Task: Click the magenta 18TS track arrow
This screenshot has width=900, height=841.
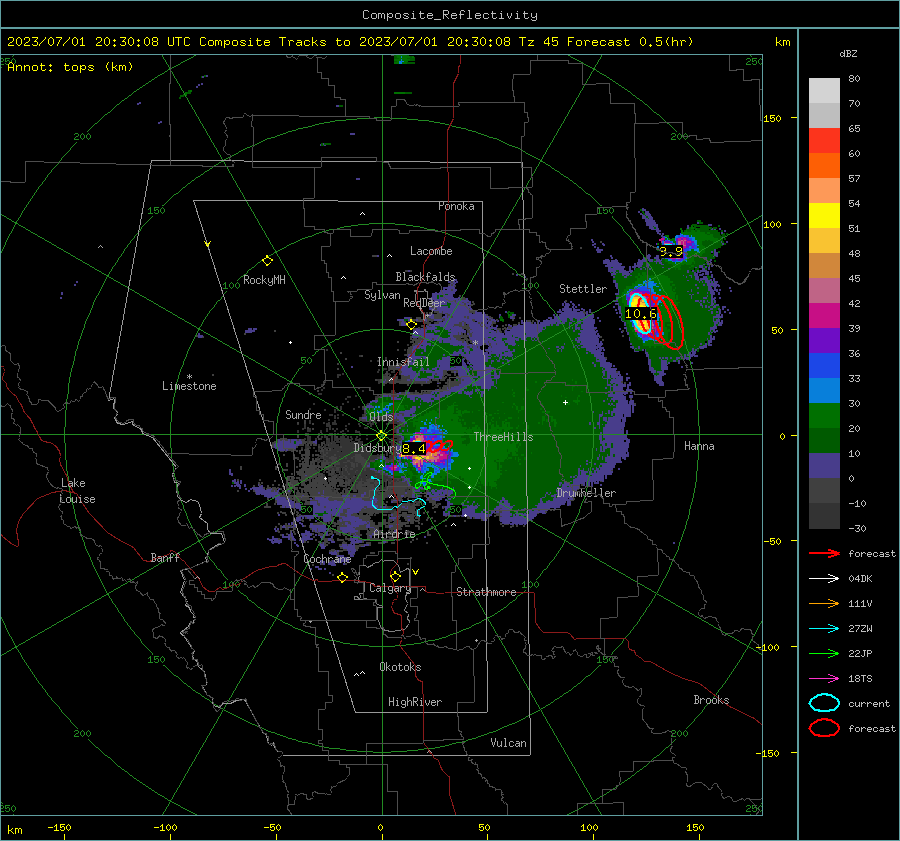Action: tap(824, 679)
